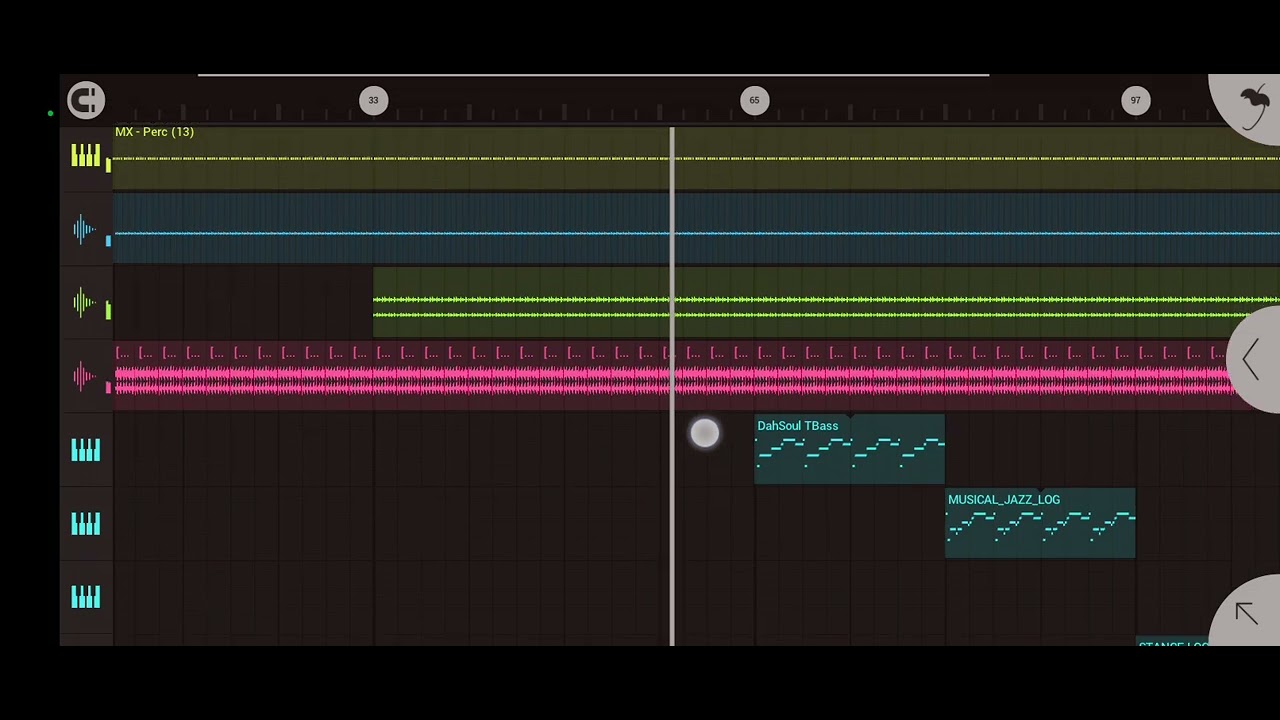Select the blue audio clip
Image resolution: width=1280 pixels, height=720 pixels.
tap(696, 229)
